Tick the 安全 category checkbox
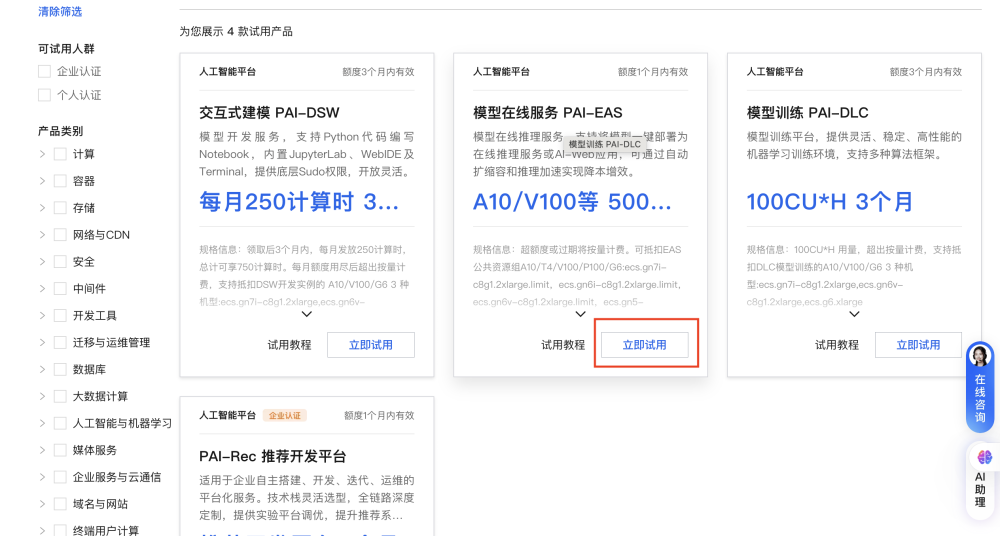 coord(60,262)
